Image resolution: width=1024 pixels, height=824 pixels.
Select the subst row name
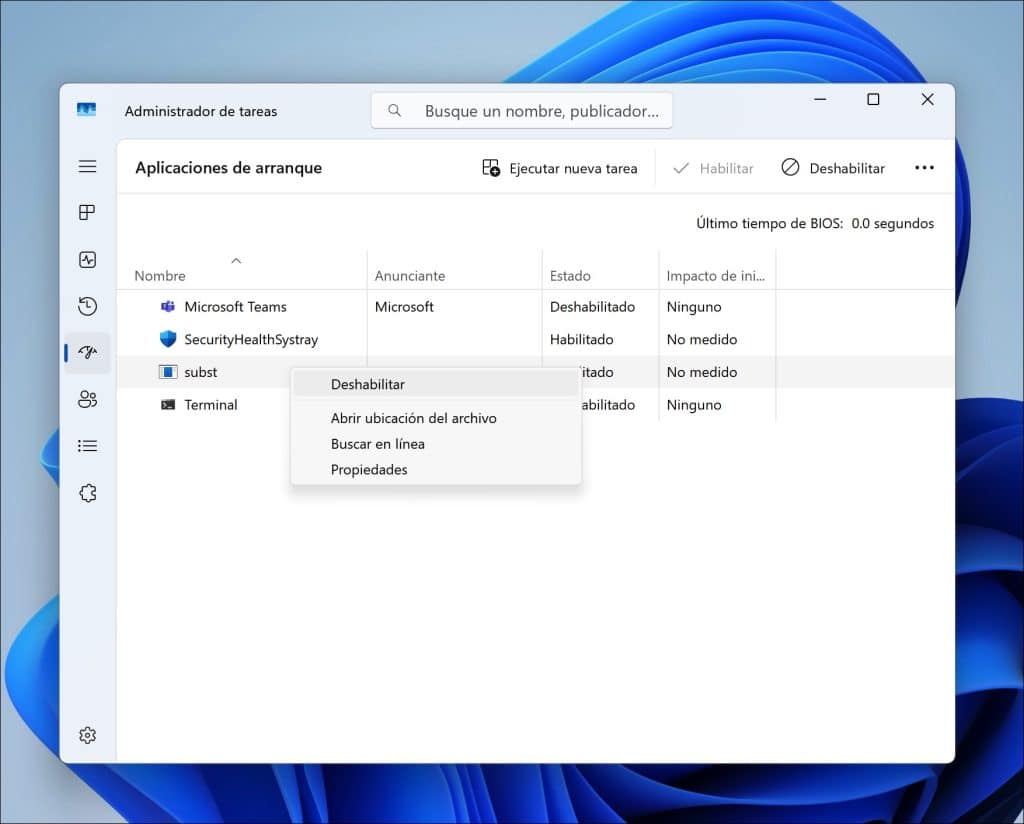click(200, 372)
